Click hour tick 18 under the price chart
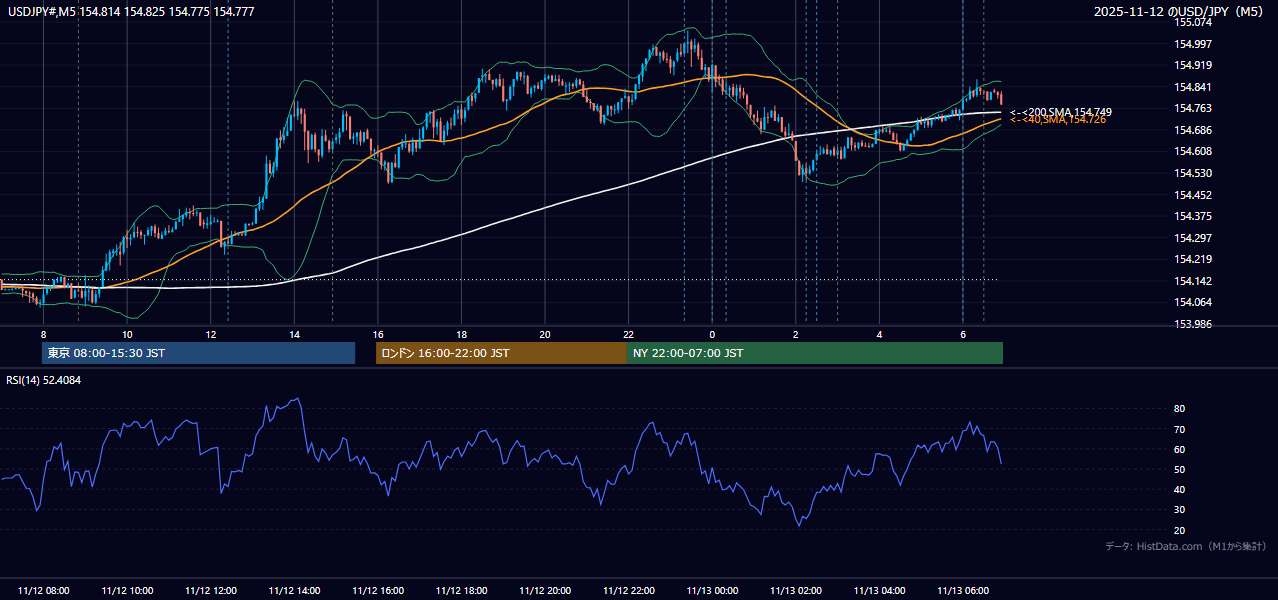This screenshot has height=600, width=1278. click(x=461, y=334)
